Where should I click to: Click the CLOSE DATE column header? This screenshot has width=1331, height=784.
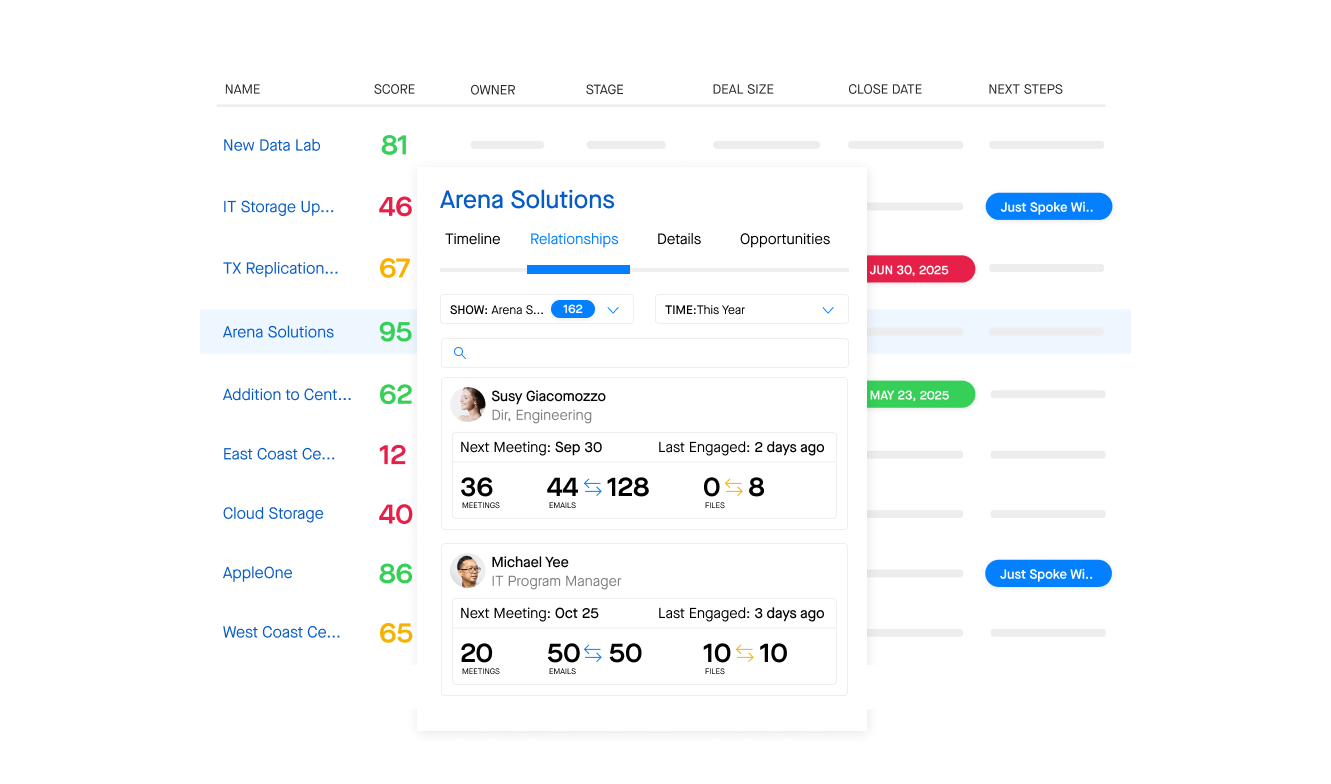(885, 89)
